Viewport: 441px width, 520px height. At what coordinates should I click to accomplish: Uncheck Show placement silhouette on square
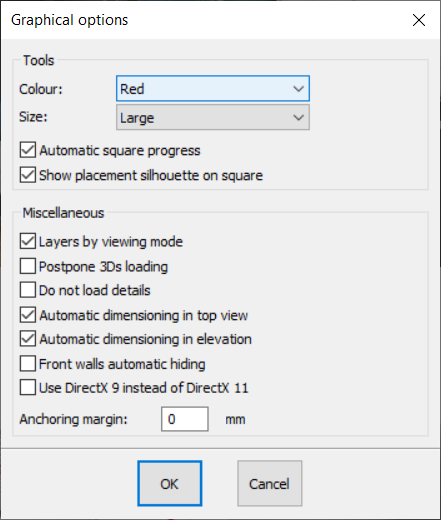click(x=28, y=175)
